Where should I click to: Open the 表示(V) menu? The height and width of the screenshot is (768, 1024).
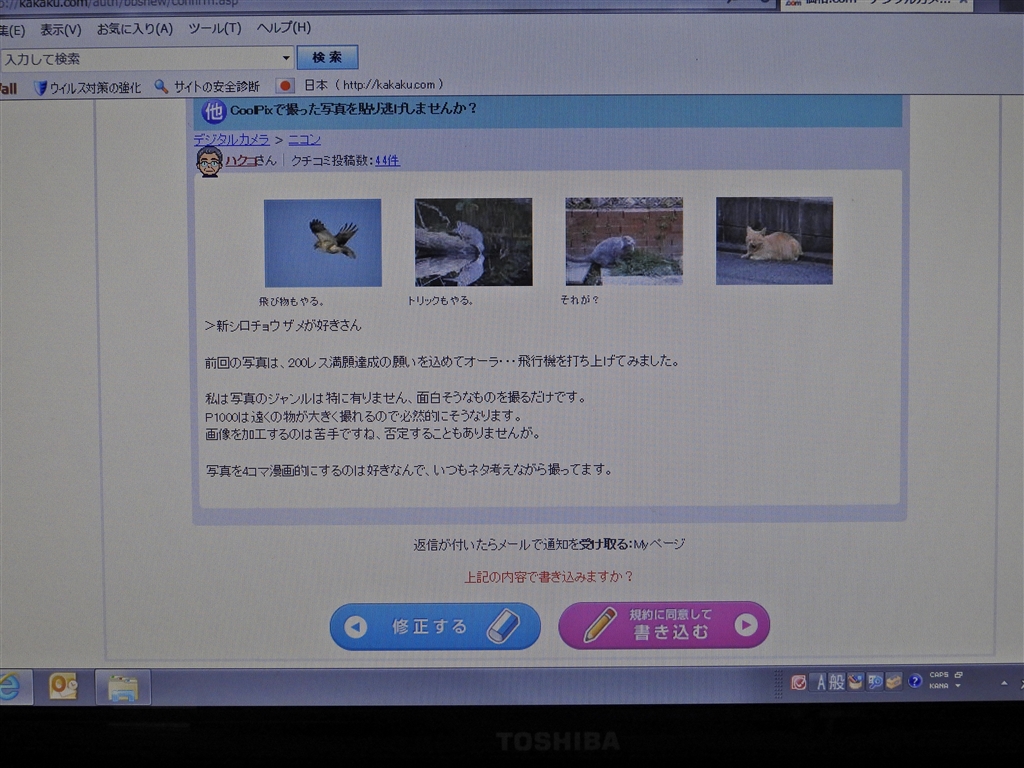tap(61, 29)
